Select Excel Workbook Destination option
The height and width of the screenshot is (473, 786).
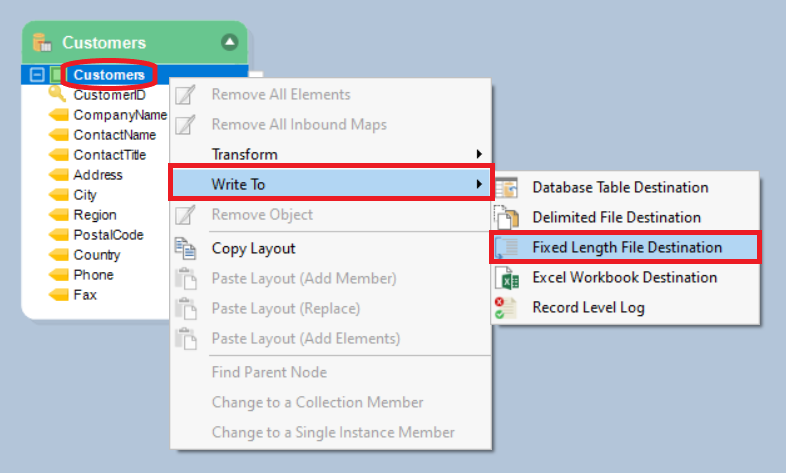(x=624, y=277)
